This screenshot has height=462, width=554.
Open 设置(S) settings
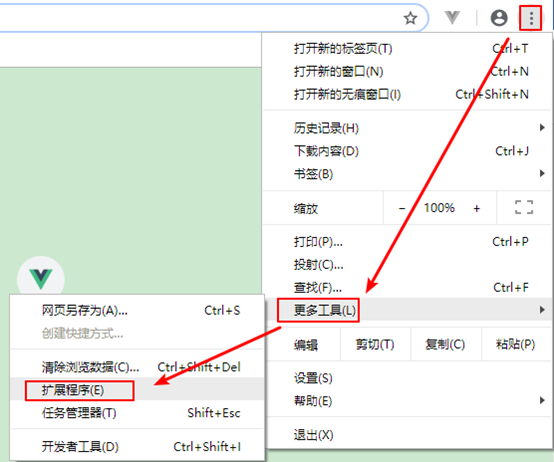(406, 378)
